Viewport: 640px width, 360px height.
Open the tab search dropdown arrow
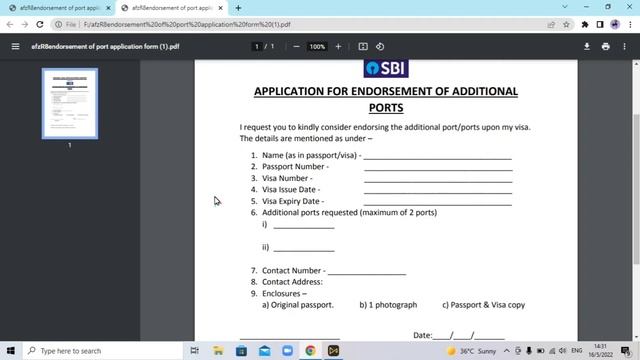point(564,7)
